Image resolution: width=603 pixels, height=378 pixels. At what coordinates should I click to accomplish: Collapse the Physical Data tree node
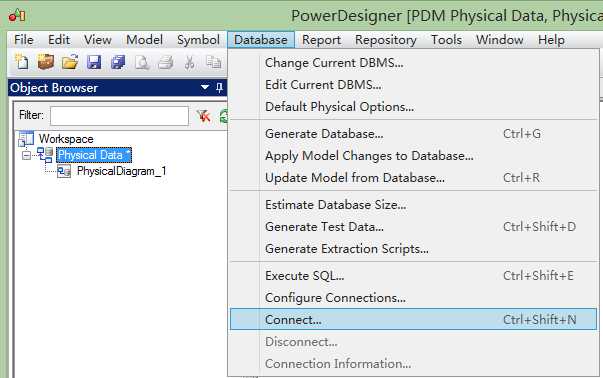[26, 155]
